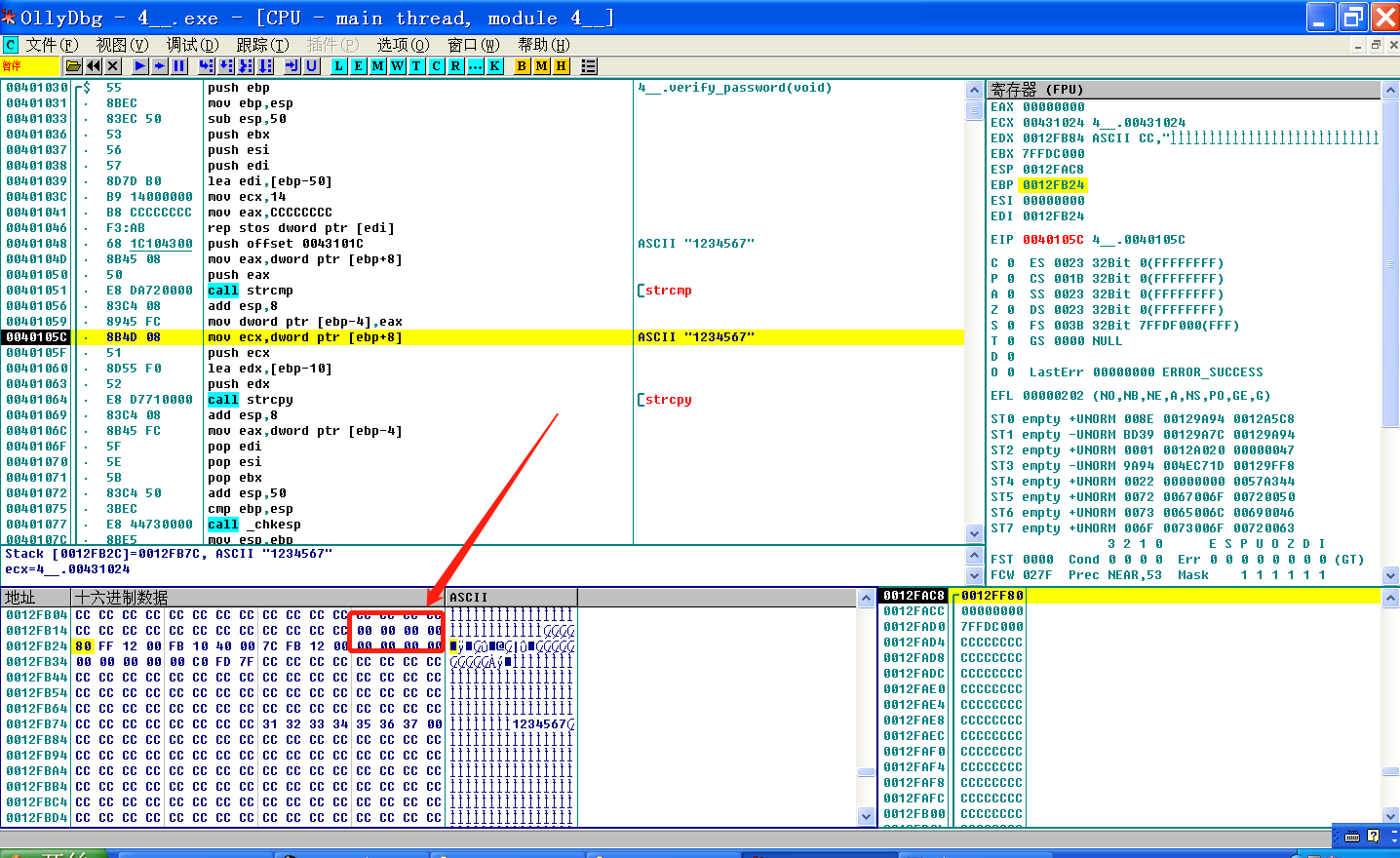Click the Run program play icon
This screenshot has height=858, width=1400.
pos(140,66)
